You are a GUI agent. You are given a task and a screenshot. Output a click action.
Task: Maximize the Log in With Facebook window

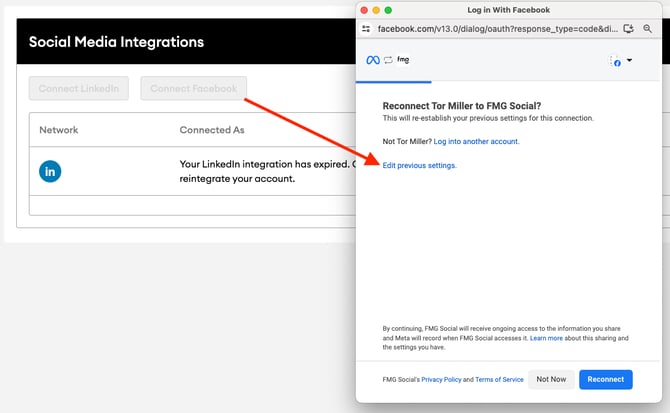(388, 10)
